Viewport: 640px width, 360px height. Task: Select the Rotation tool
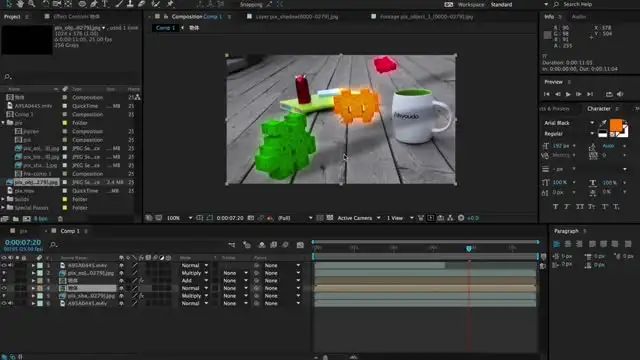pyautogui.click(x=46, y=4)
